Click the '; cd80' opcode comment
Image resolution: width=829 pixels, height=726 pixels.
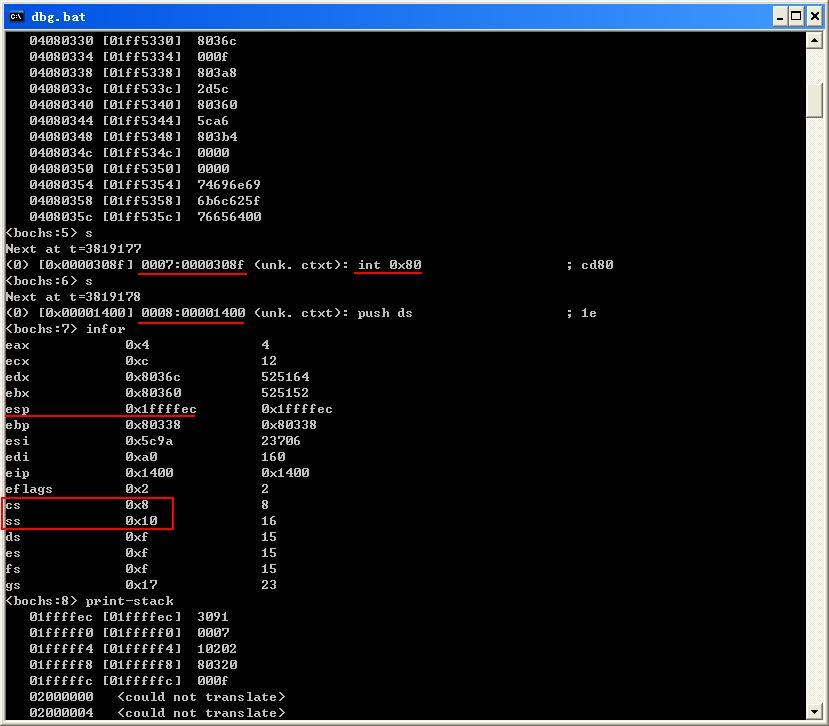point(589,264)
